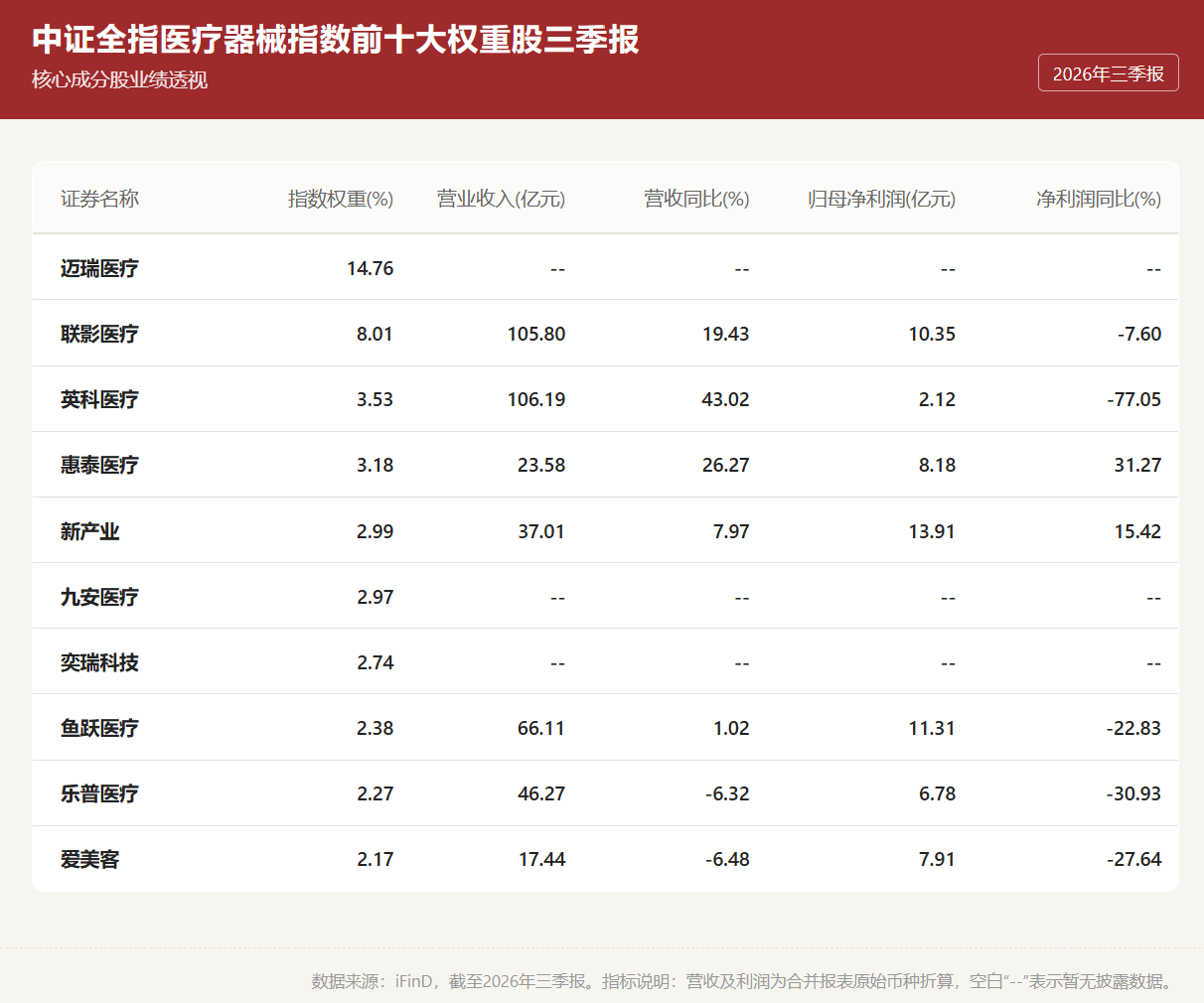Click the net profit growth 31.27

point(1138,465)
